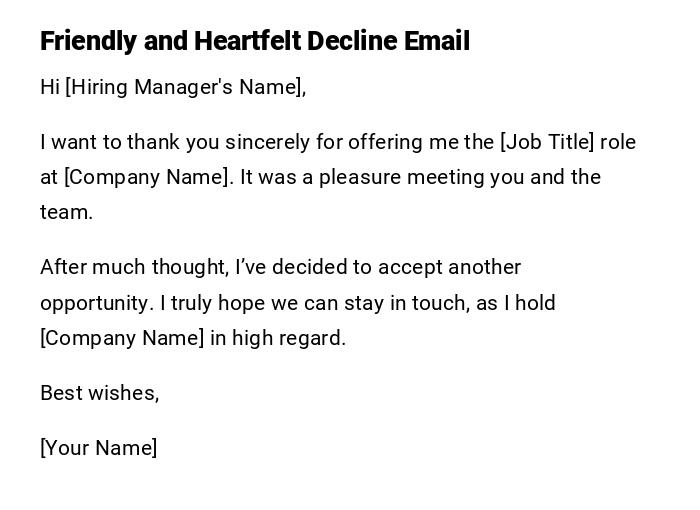Image resolution: width=700 pixels, height=510 pixels.
Task: Click the word "Hi" in the greeting
Action: (50, 87)
